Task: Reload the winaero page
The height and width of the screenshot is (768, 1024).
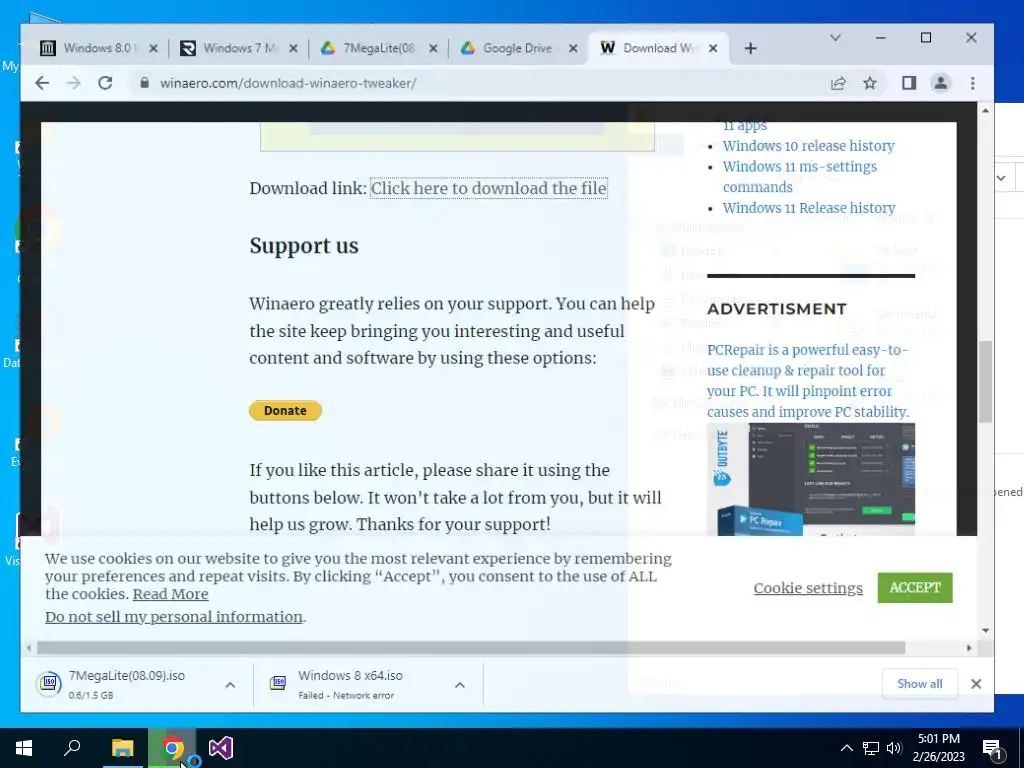Action: click(105, 83)
